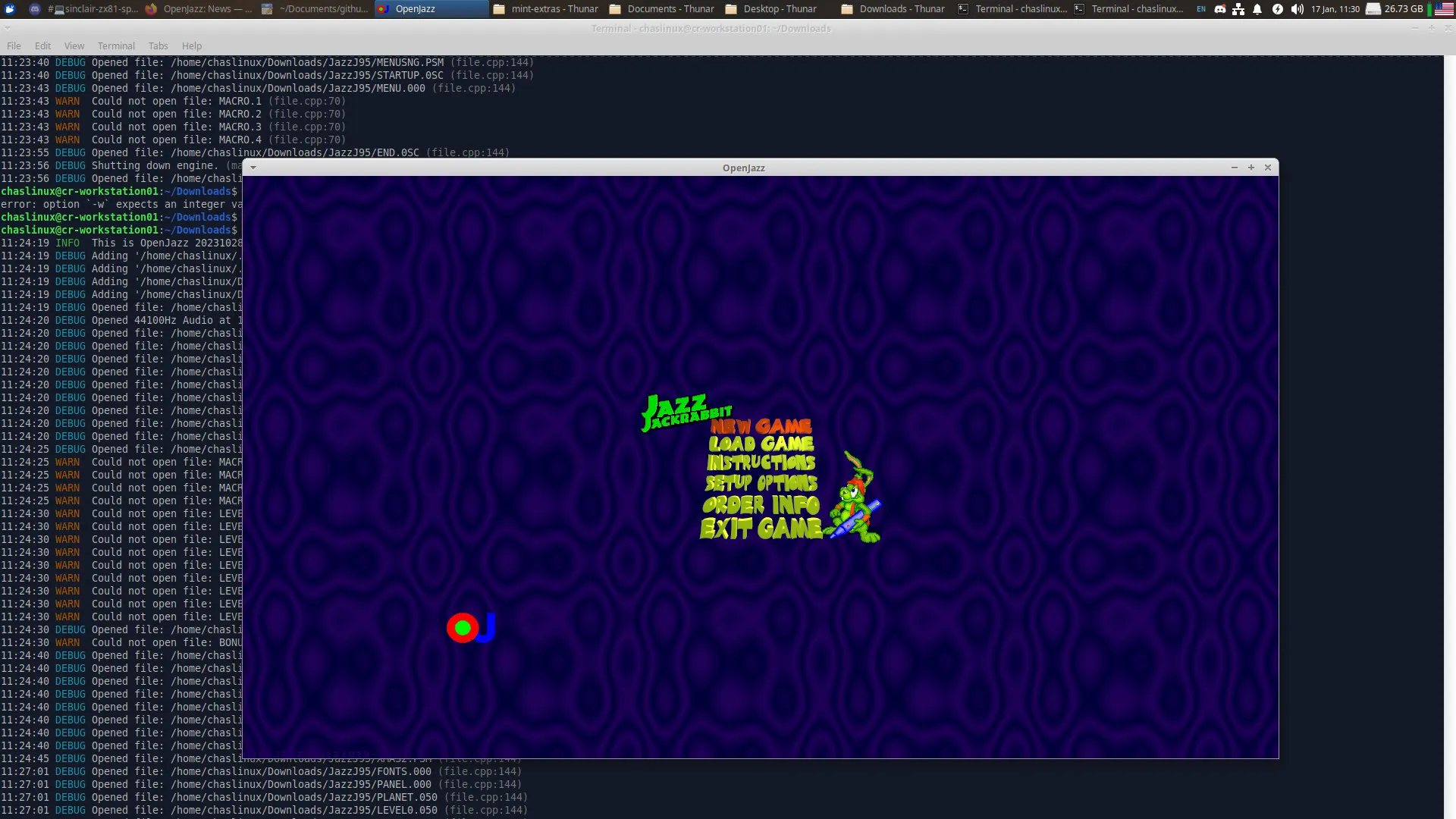Minimize the OpenJazz window
Screen dimensions: 1456x819
pos(1234,168)
